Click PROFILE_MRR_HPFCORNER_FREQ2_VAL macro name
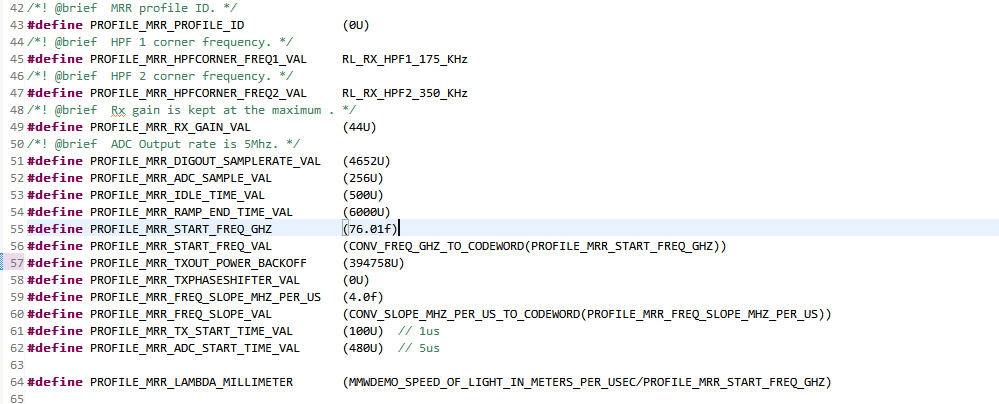The height and width of the screenshot is (404, 999). pos(198,94)
